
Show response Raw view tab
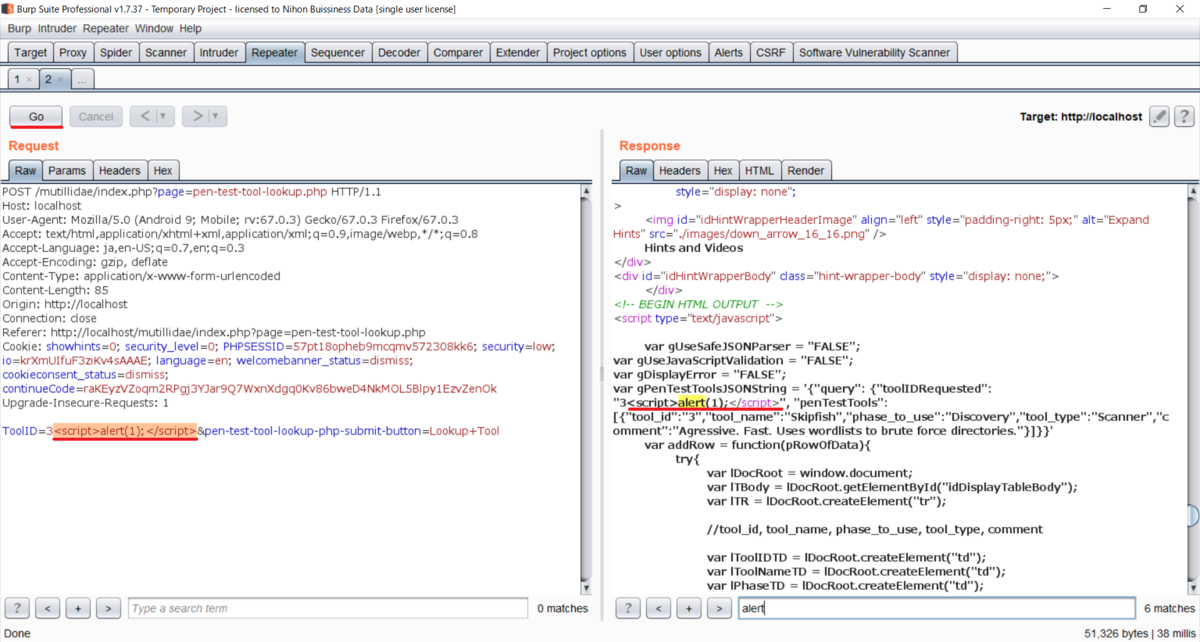pyautogui.click(x=636, y=170)
